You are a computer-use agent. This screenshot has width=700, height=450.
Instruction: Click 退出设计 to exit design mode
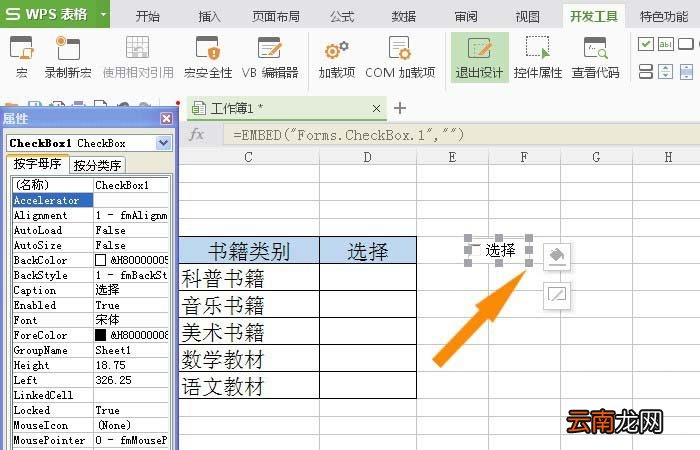click(x=479, y=58)
